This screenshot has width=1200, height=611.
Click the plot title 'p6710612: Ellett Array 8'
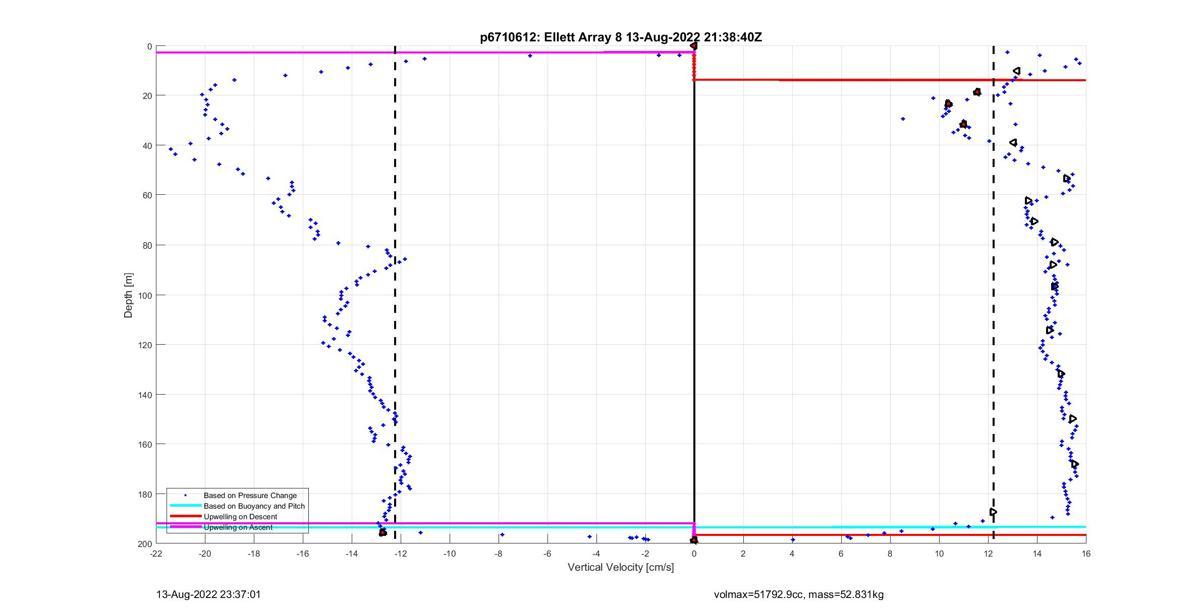coord(551,37)
